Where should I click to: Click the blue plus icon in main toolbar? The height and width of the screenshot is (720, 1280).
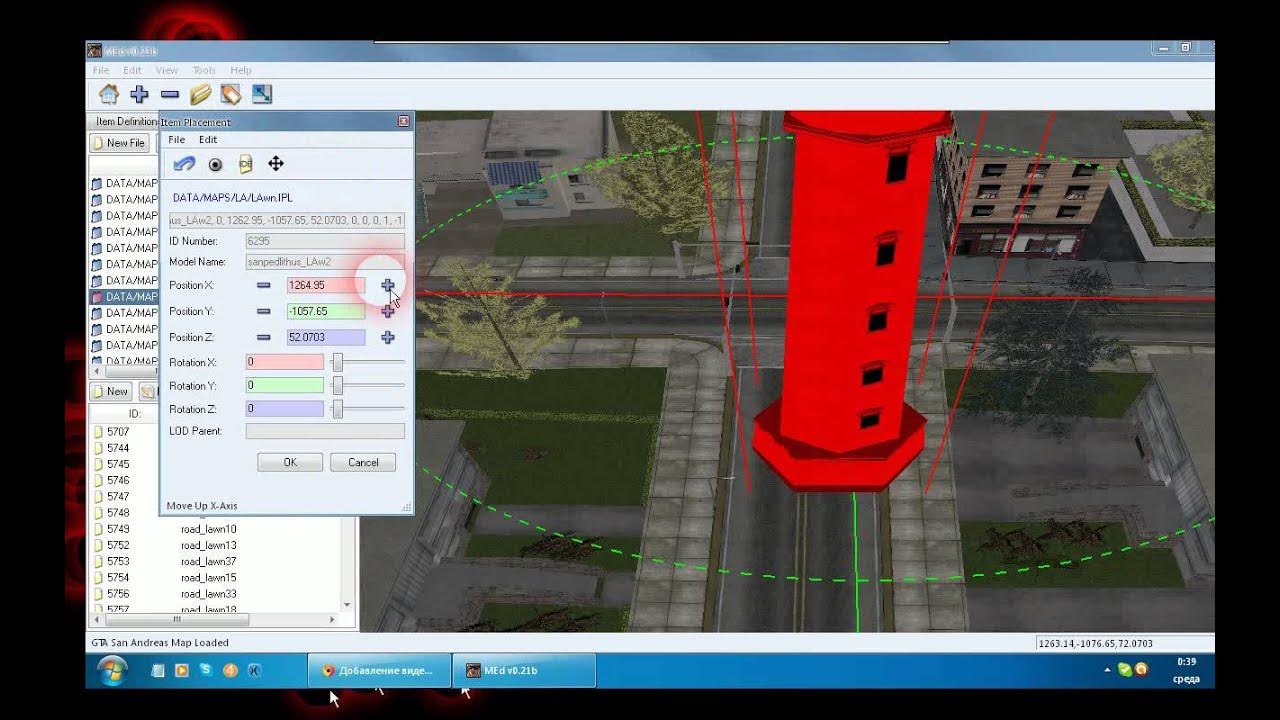139,94
